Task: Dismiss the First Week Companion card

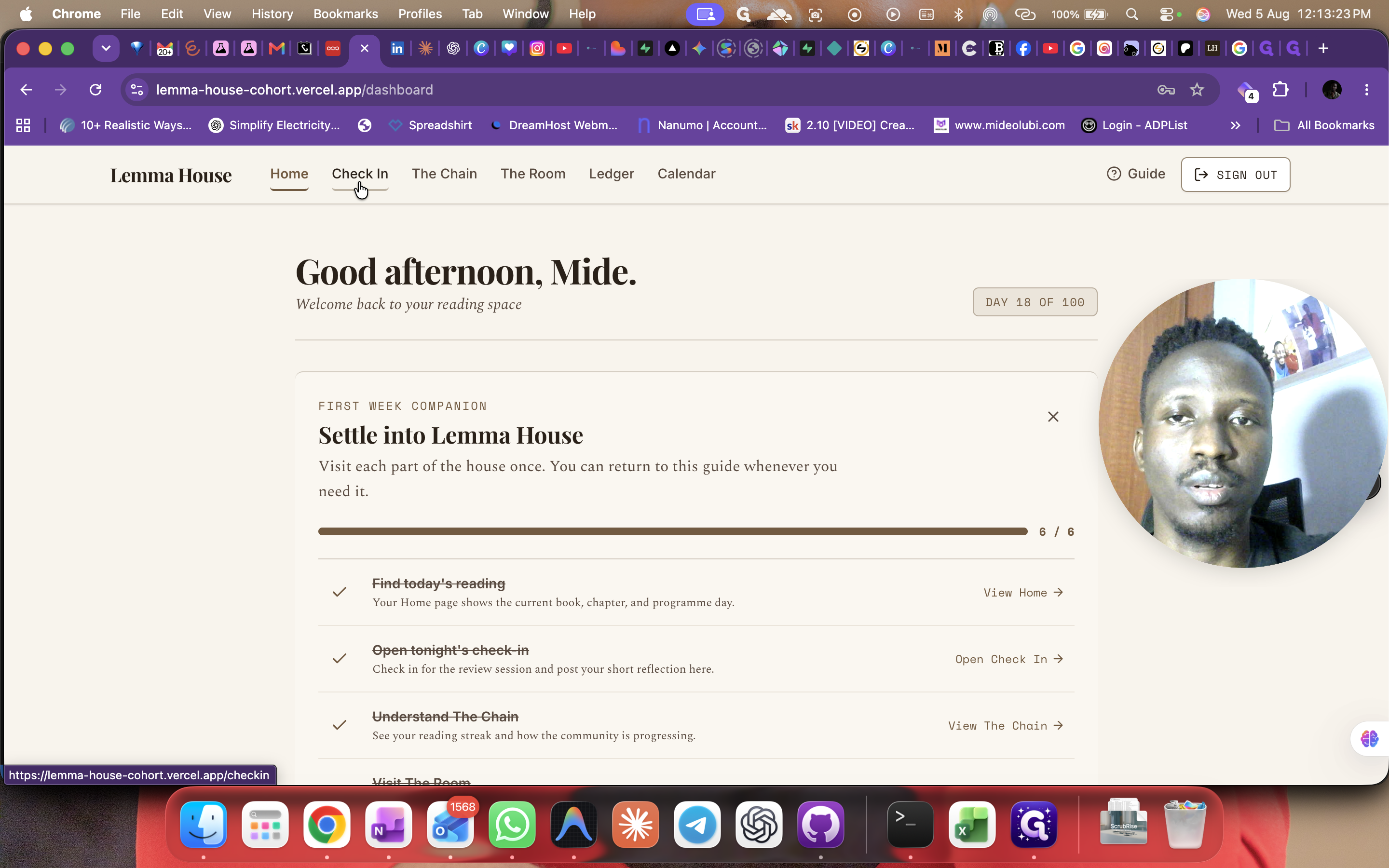Action: pos(1053,417)
